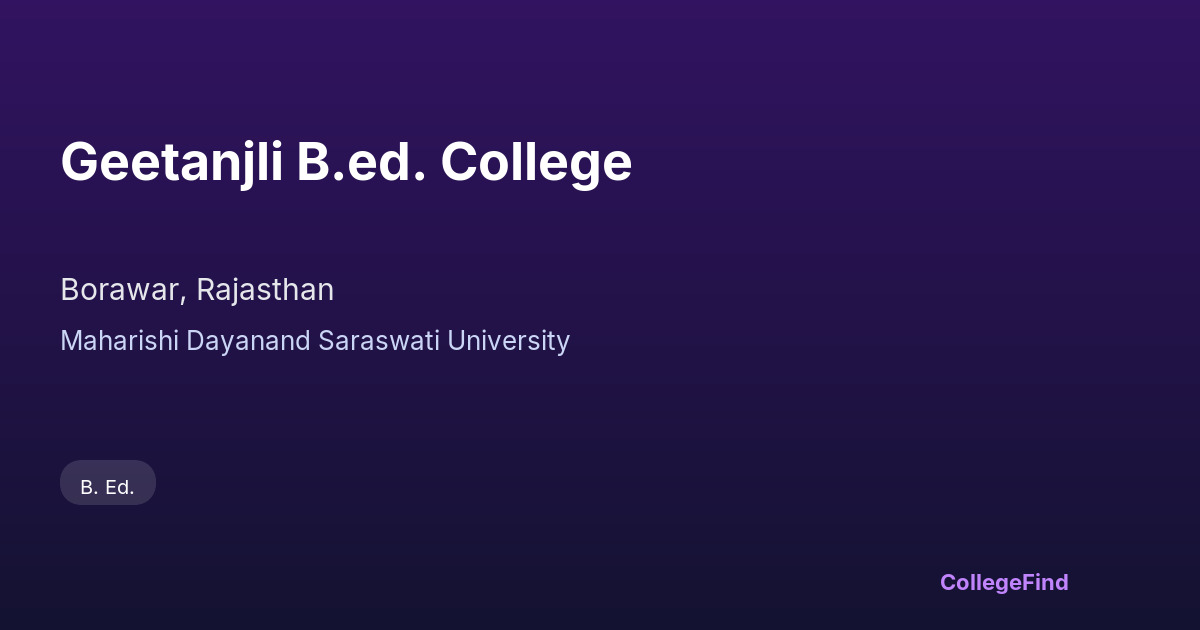Image resolution: width=1200 pixels, height=630 pixels.
Task: Click the "B." inside the course pill
Action: 89,487
